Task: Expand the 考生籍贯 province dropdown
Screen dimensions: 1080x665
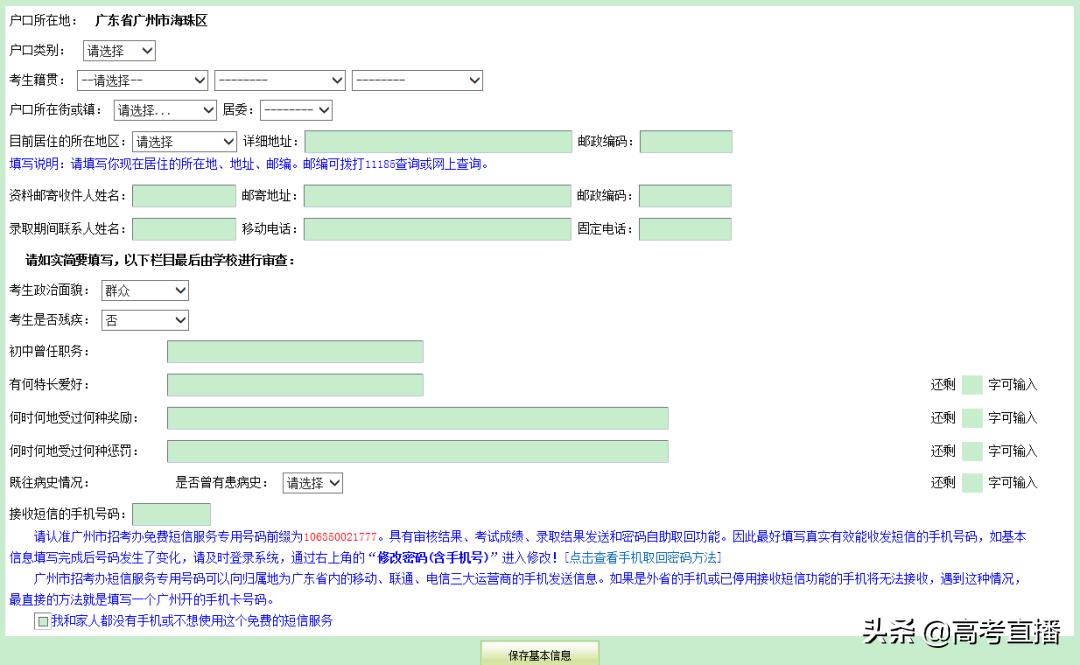Action: pyautogui.click(x=143, y=80)
